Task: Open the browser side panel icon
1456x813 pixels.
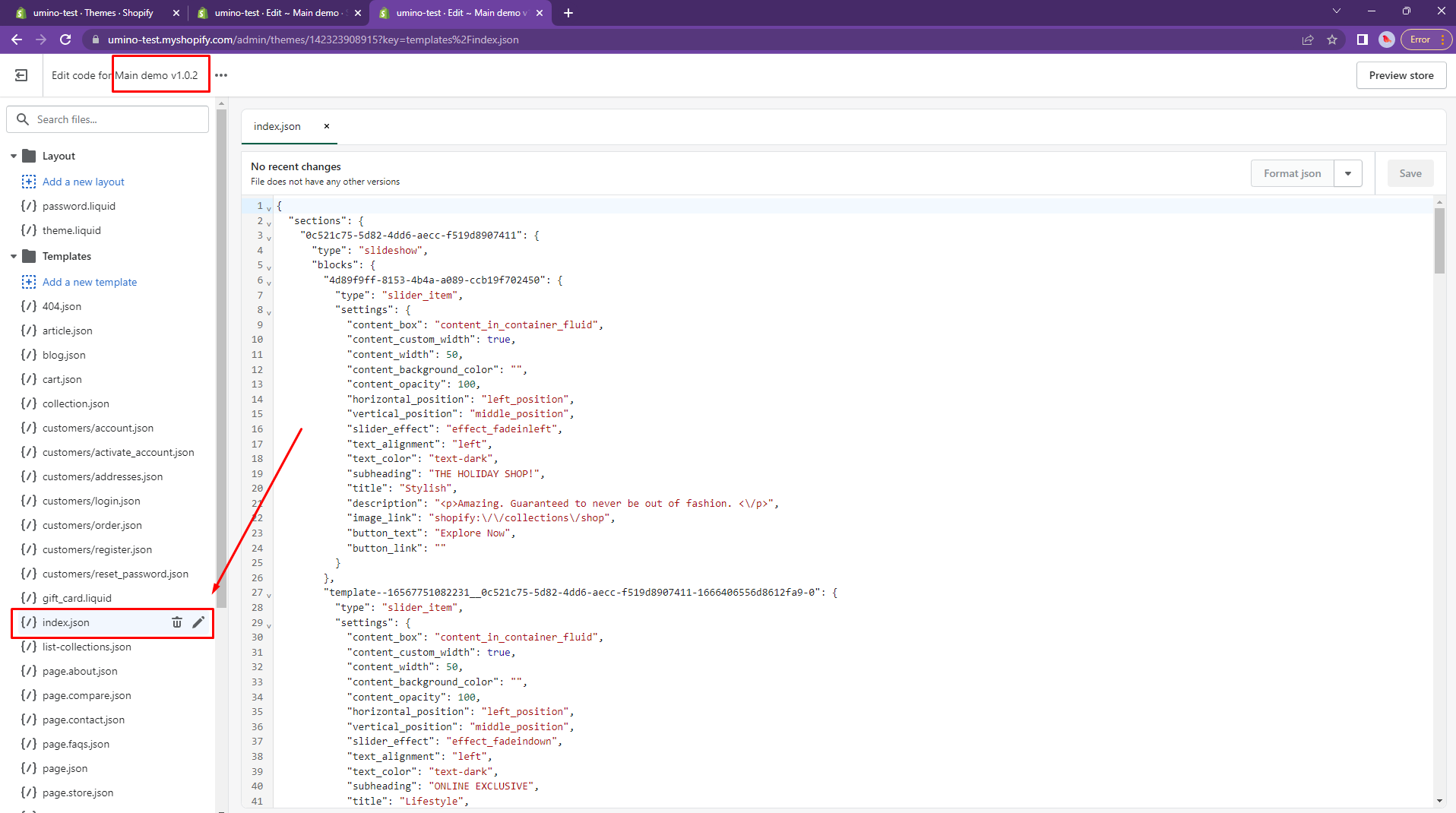Action: (1362, 40)
